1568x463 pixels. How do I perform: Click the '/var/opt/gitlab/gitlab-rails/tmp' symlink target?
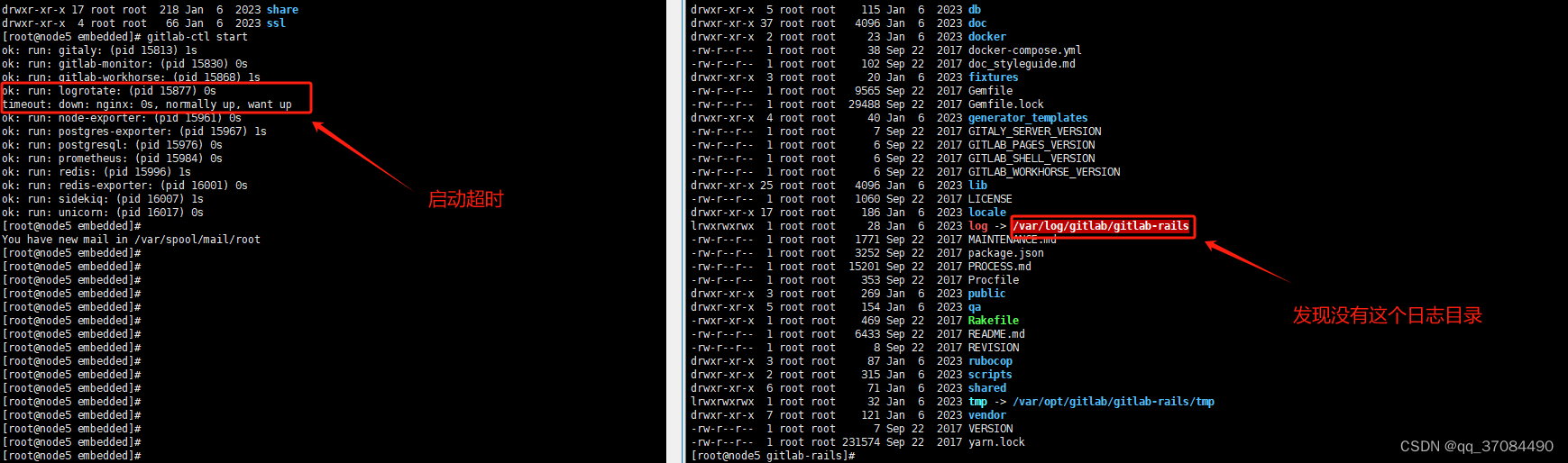(x=1114, y=402)
